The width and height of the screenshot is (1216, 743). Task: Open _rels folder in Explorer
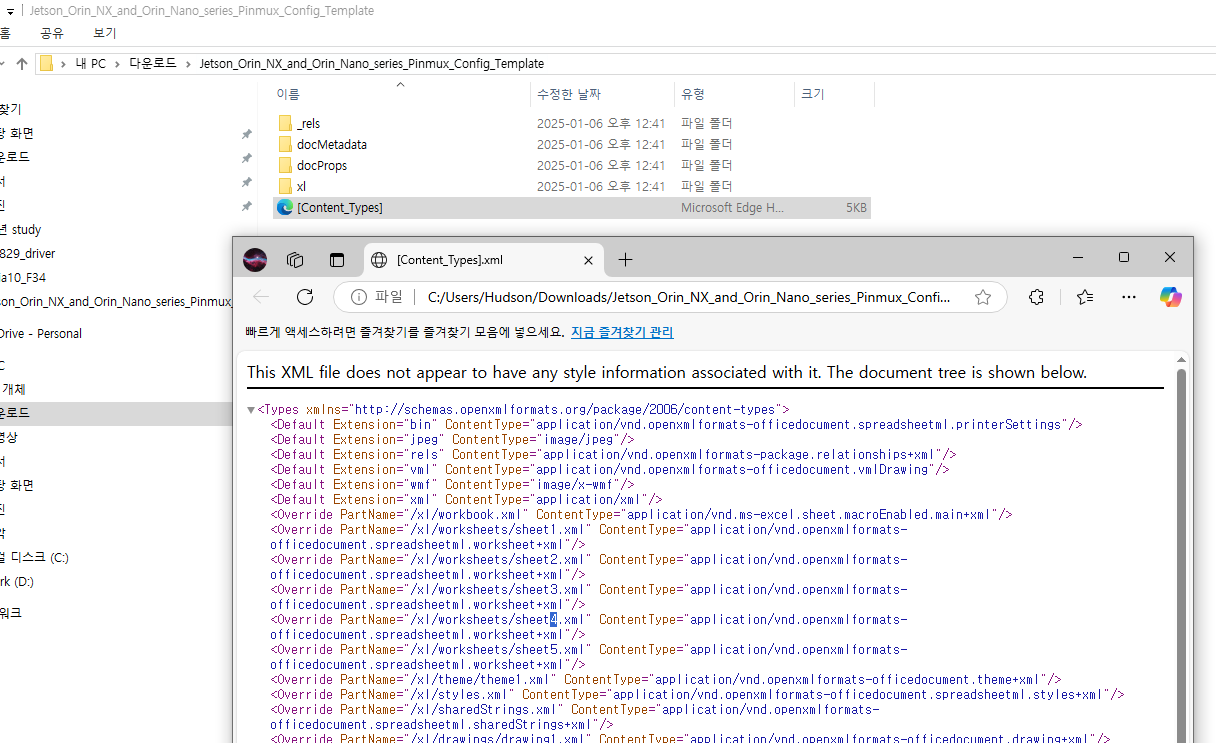[x=308, y=123]
